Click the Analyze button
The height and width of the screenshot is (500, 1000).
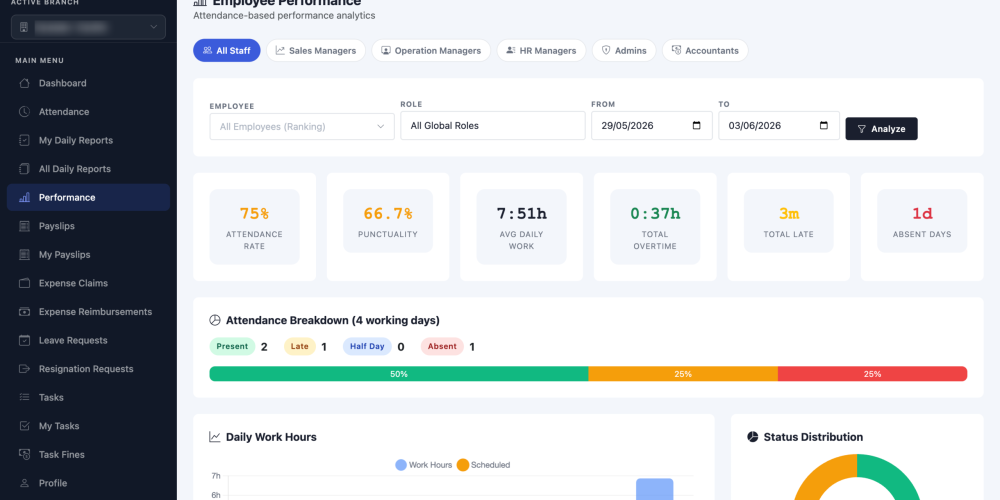click(881, 129)
